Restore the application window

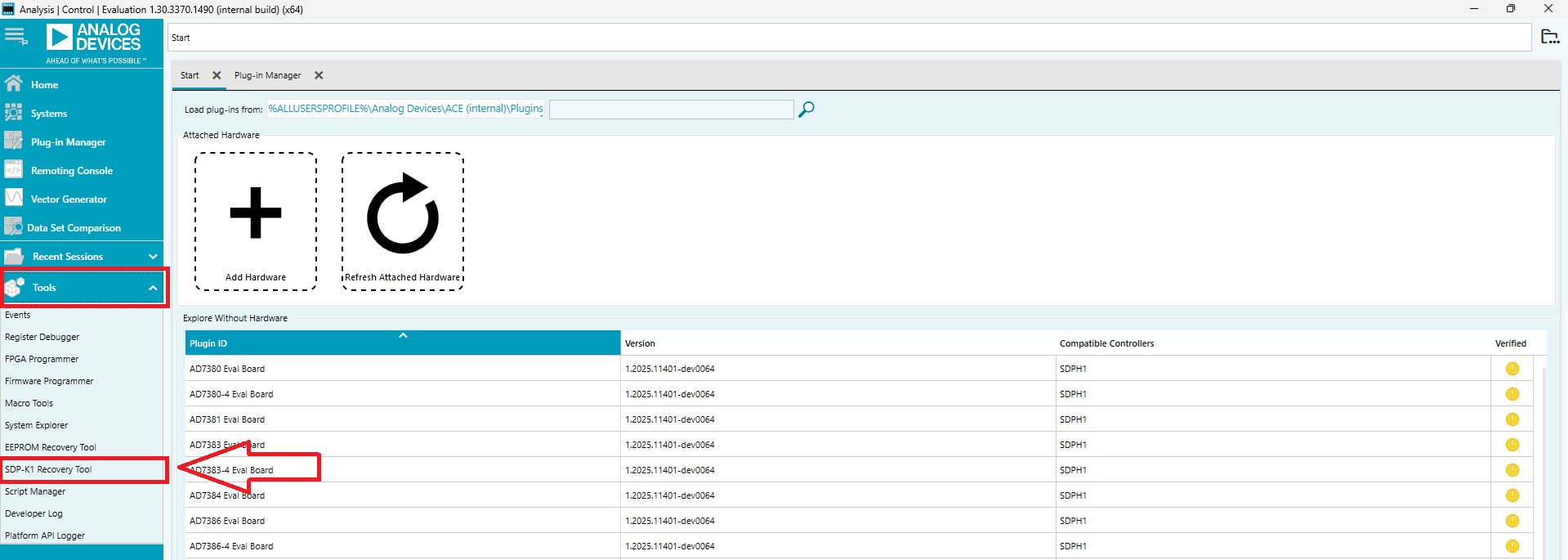1511,9
